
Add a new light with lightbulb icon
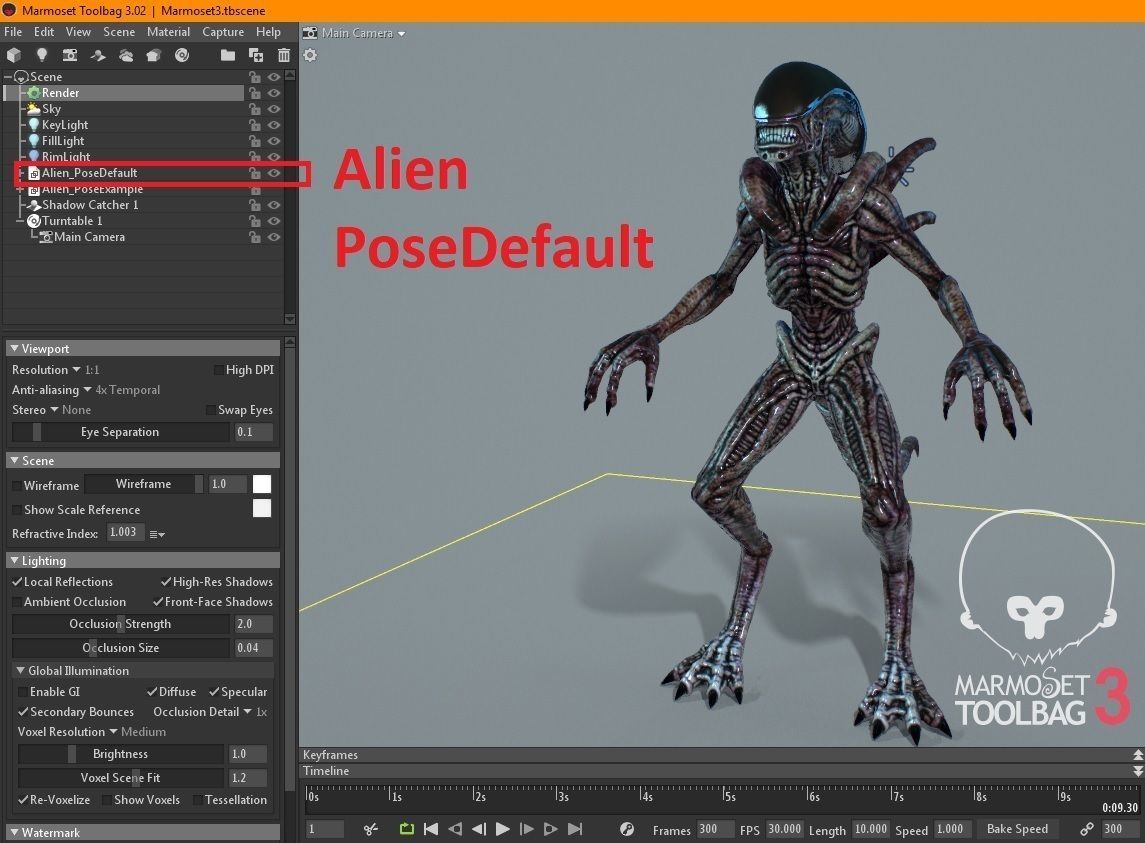pyautogui.click(x=42, y=55)
